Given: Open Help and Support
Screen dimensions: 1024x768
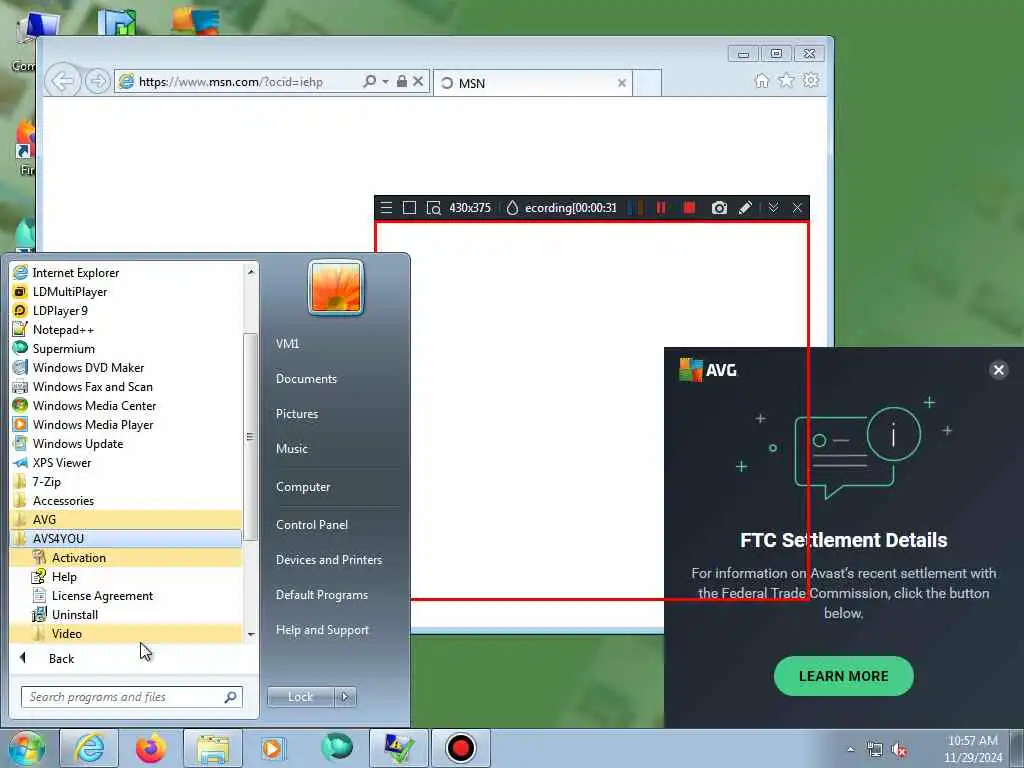Looking at the screenshot, I should 323,630.
